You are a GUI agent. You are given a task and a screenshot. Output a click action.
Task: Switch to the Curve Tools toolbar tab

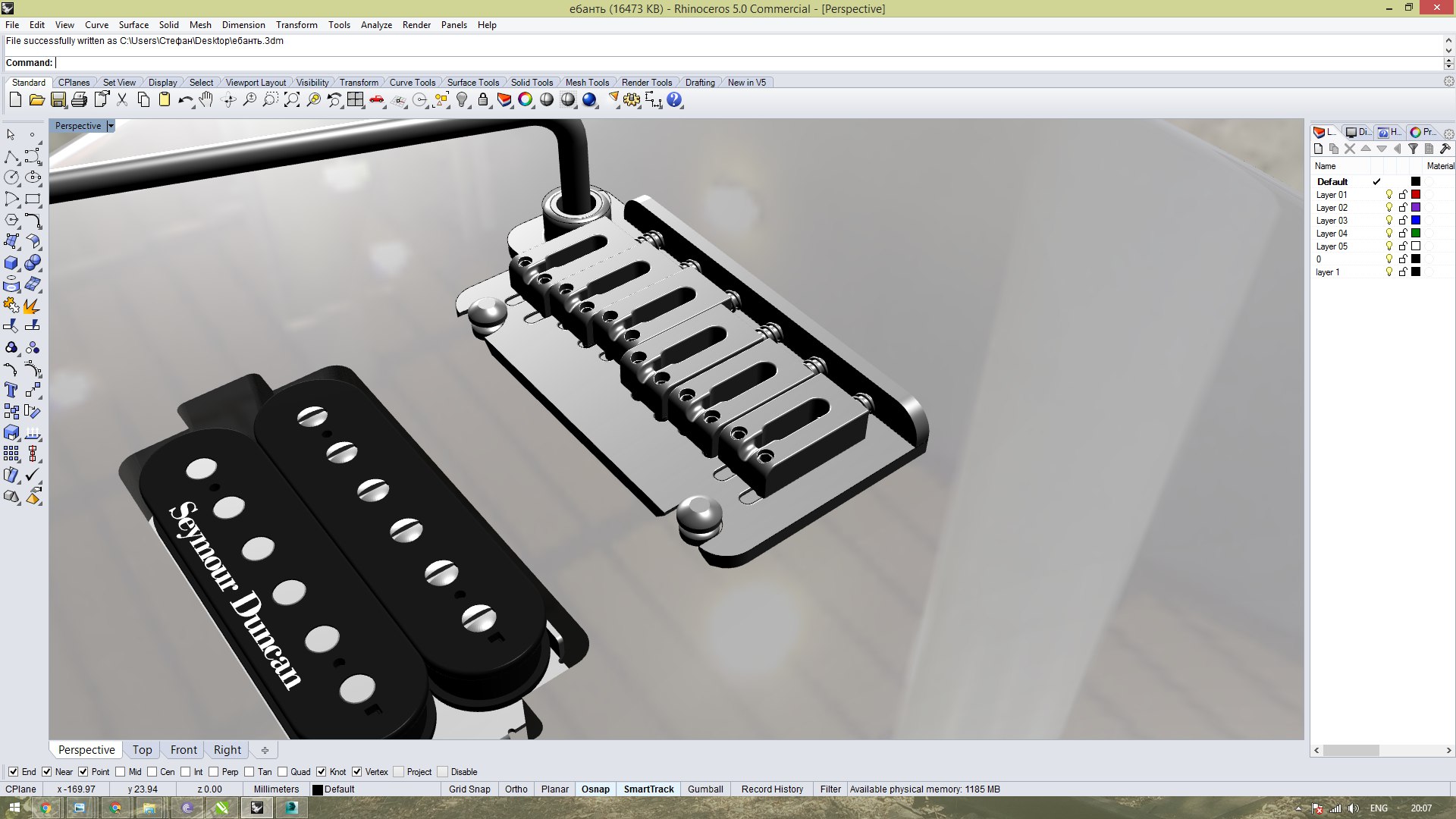point(412,83)
